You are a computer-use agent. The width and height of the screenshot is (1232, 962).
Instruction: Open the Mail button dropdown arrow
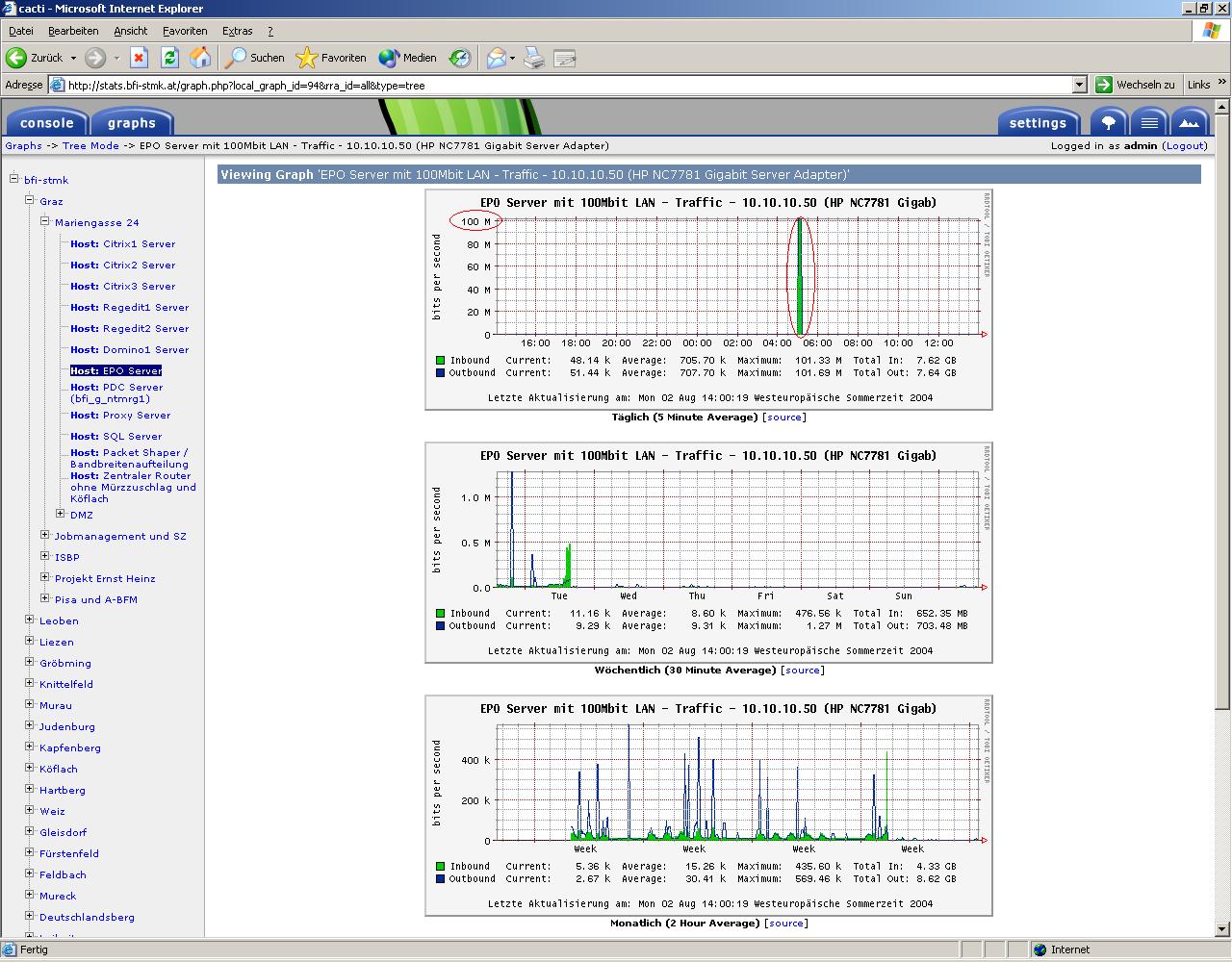(x=512, y=58)
